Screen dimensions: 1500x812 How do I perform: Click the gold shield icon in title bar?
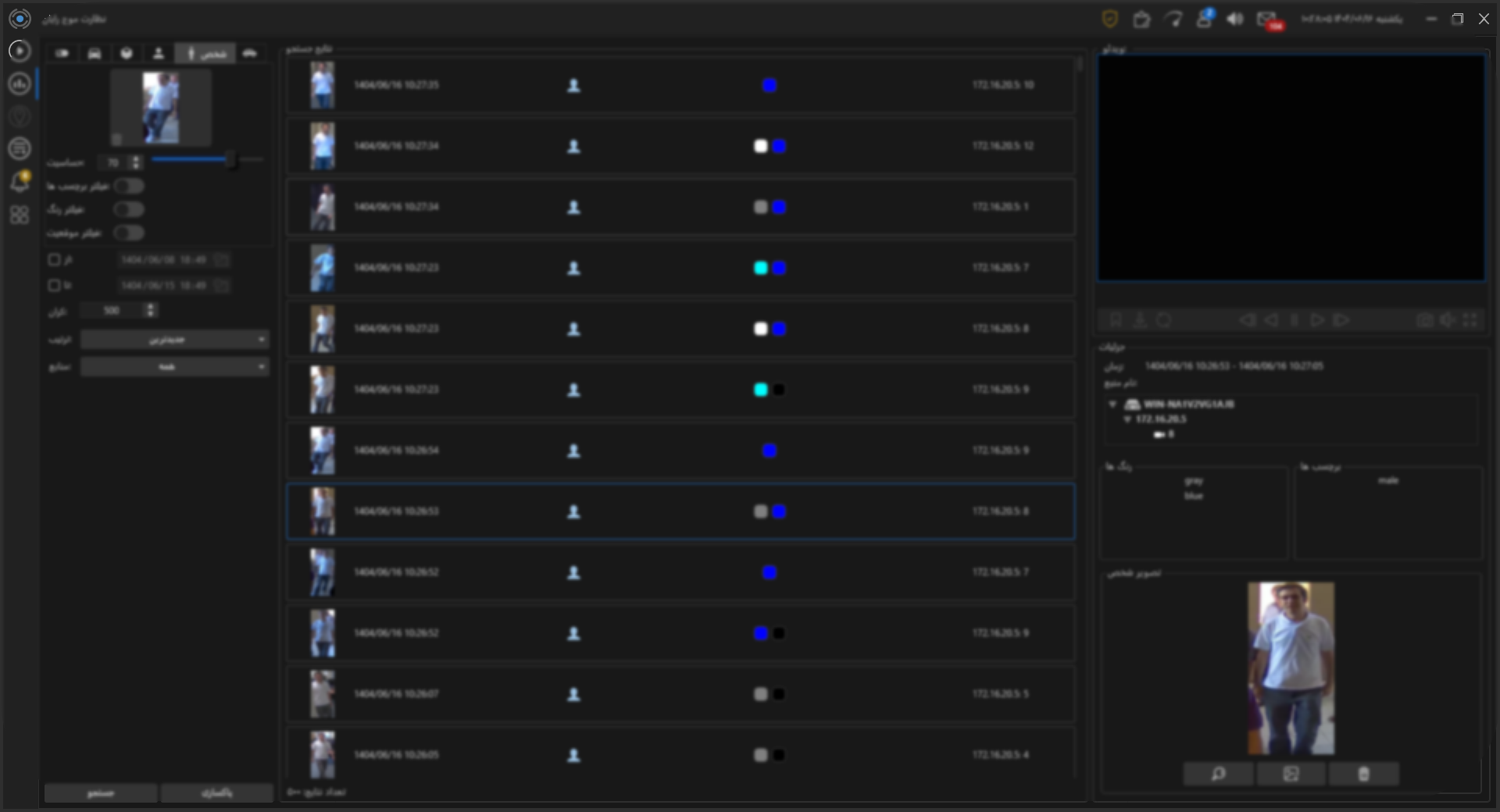point(1109,19)
